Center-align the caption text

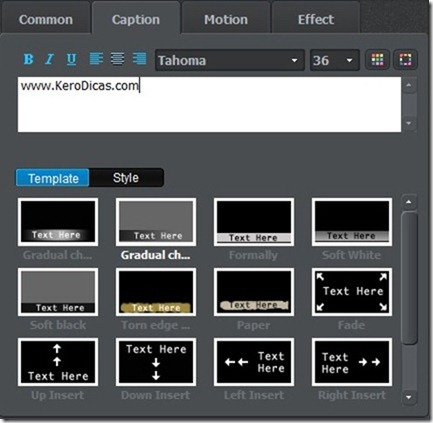tap(117, 59)
